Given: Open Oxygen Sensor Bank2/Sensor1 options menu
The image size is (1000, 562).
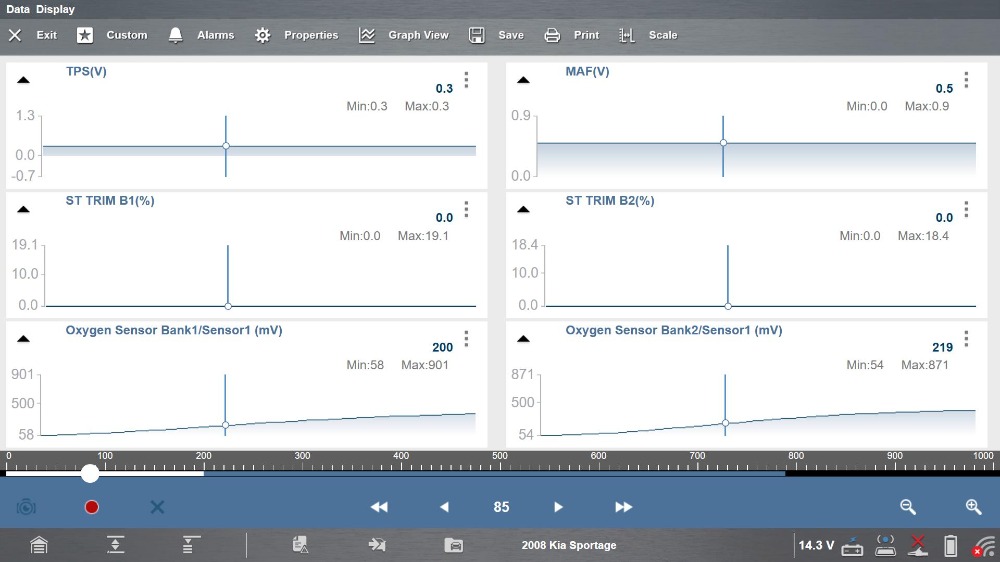Looking at the screenshot, I should (966, 339).
